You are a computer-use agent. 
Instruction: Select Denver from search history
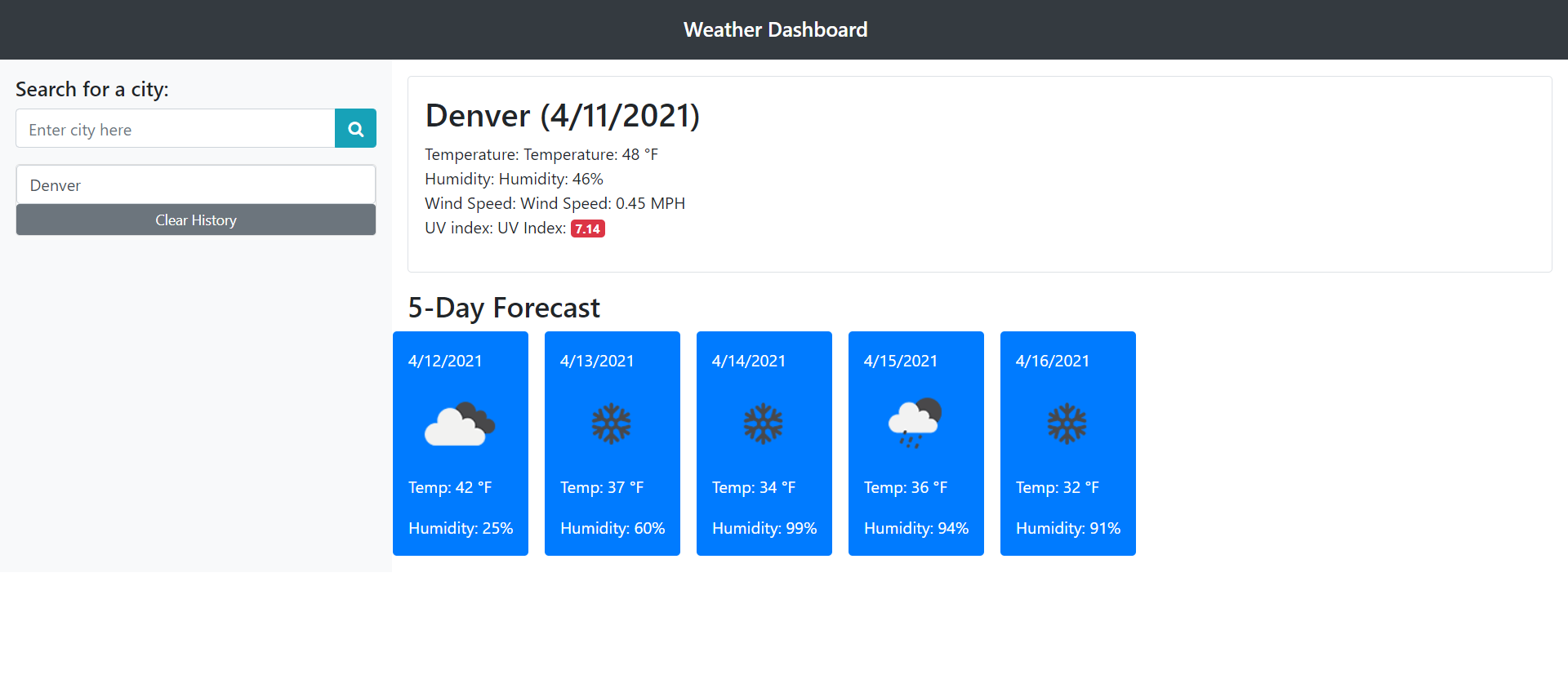tap(196, 185)
